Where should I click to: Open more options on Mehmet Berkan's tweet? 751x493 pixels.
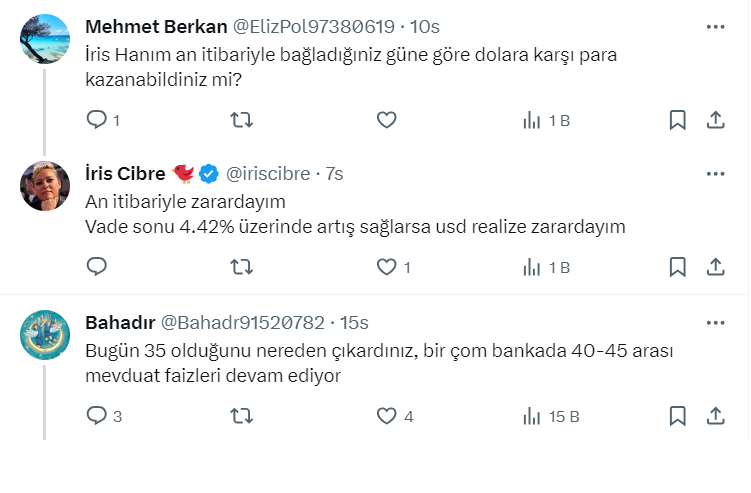tap(715, 27)
